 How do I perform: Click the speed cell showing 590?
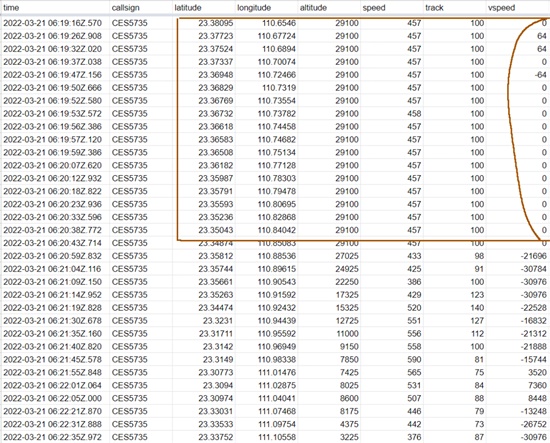point(392,360)
